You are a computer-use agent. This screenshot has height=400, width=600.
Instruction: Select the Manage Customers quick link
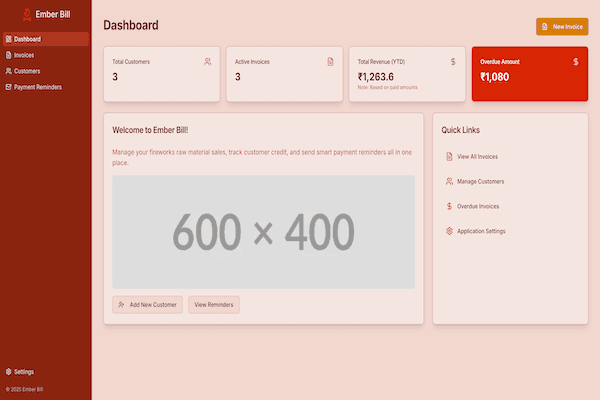click(480, 181)
